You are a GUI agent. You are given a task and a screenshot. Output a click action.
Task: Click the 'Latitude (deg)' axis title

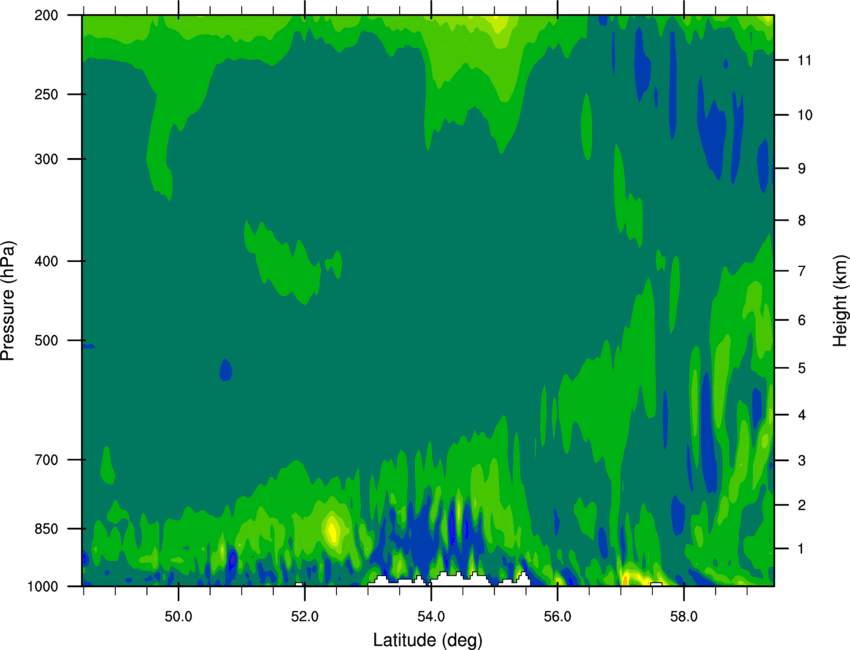[427, 640]
